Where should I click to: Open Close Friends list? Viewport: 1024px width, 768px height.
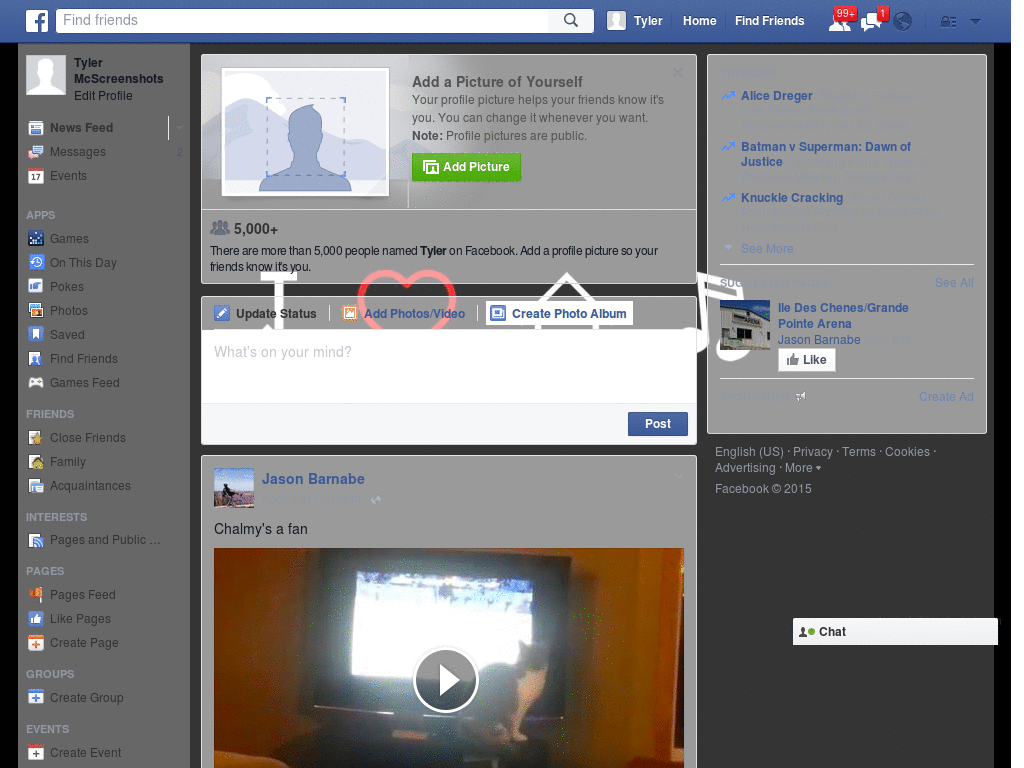tap(88, 438)
